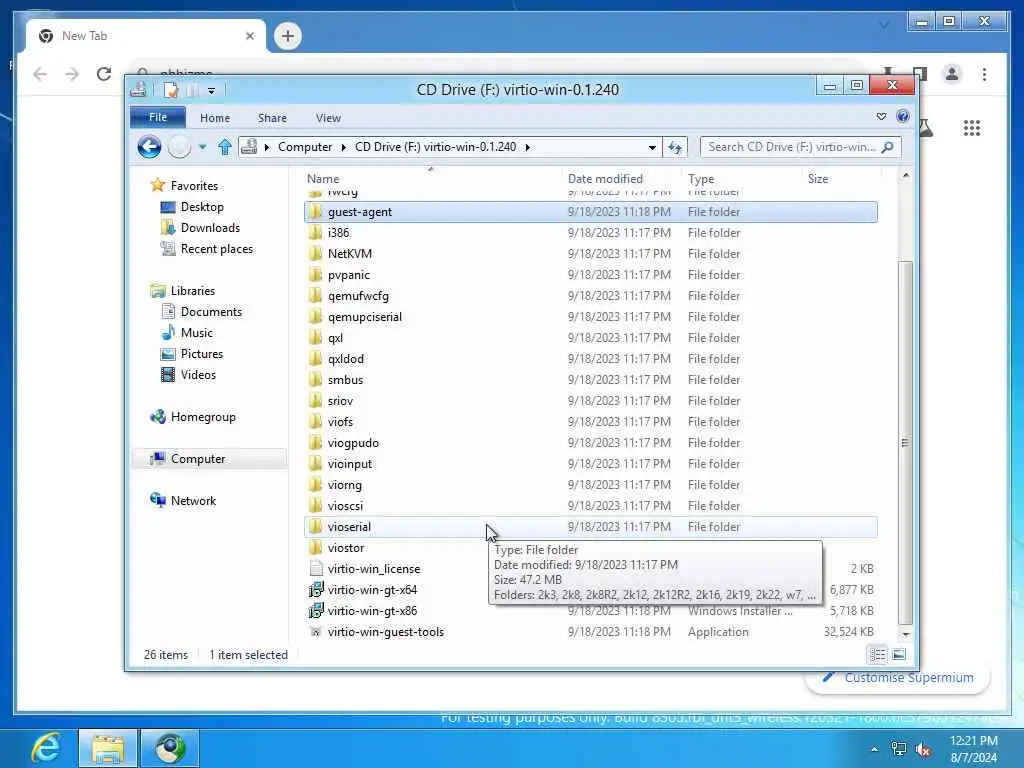Select the New Tab browser tab
This screenshot has height=768, width=1024.
(146, 36)
